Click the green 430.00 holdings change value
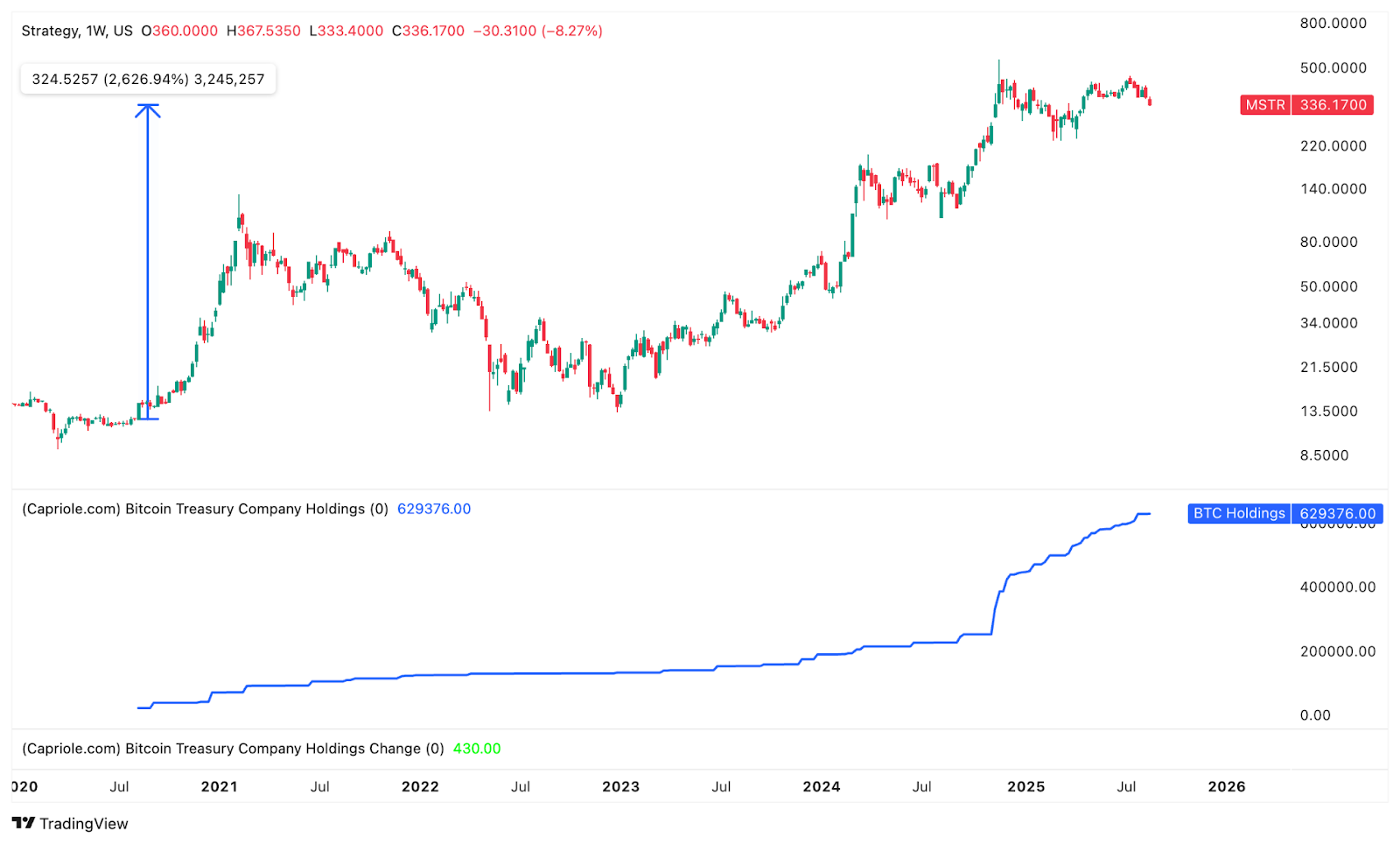Viewport: 1400px width, 844px height. tap(477, 749)
